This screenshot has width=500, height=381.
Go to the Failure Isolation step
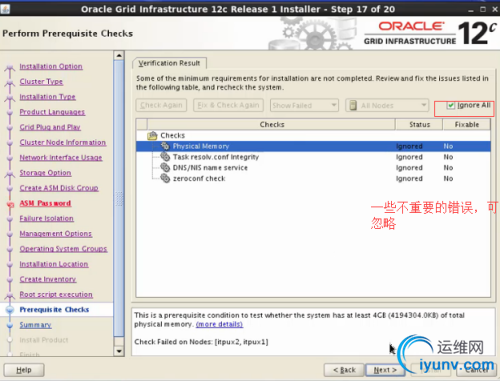46,218
